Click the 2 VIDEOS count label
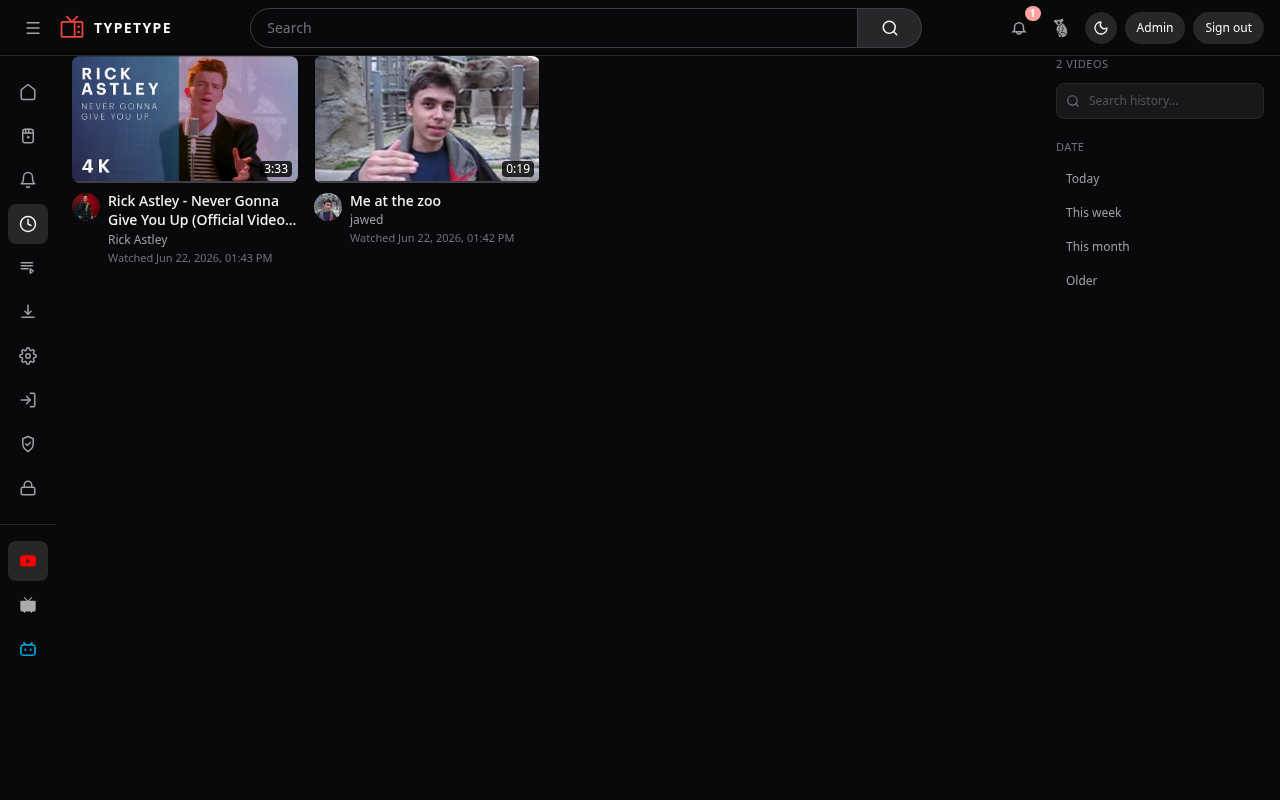The height and width of the screenshot is (800, 1280). point(1082,64)
